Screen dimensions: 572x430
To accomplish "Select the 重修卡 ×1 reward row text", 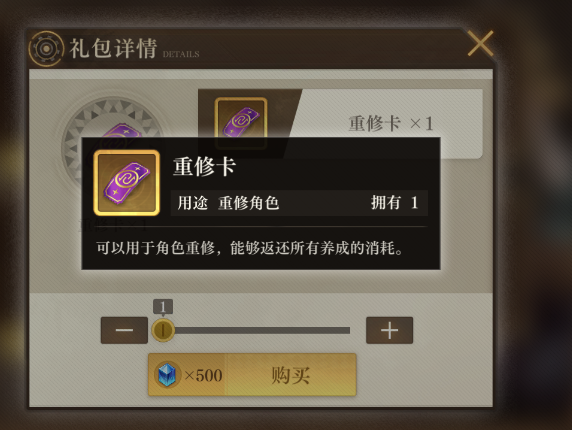I will 391,123.
